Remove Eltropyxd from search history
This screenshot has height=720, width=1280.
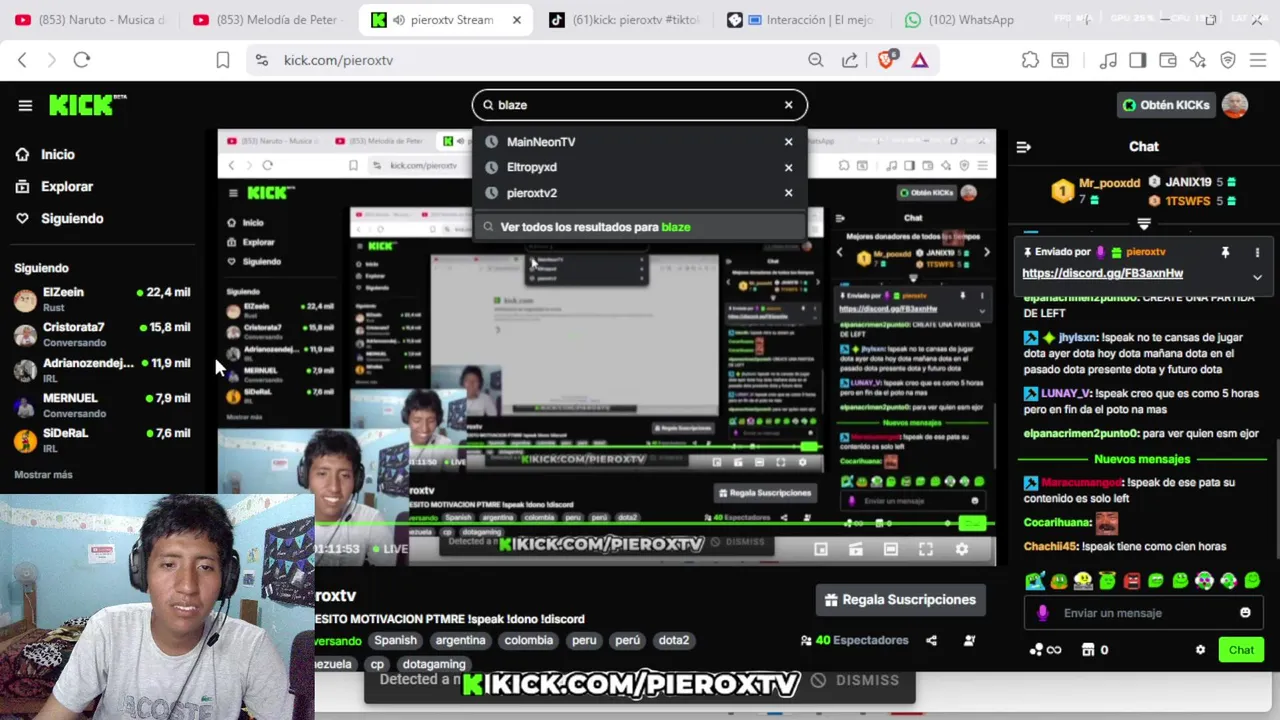coord(788,167)
